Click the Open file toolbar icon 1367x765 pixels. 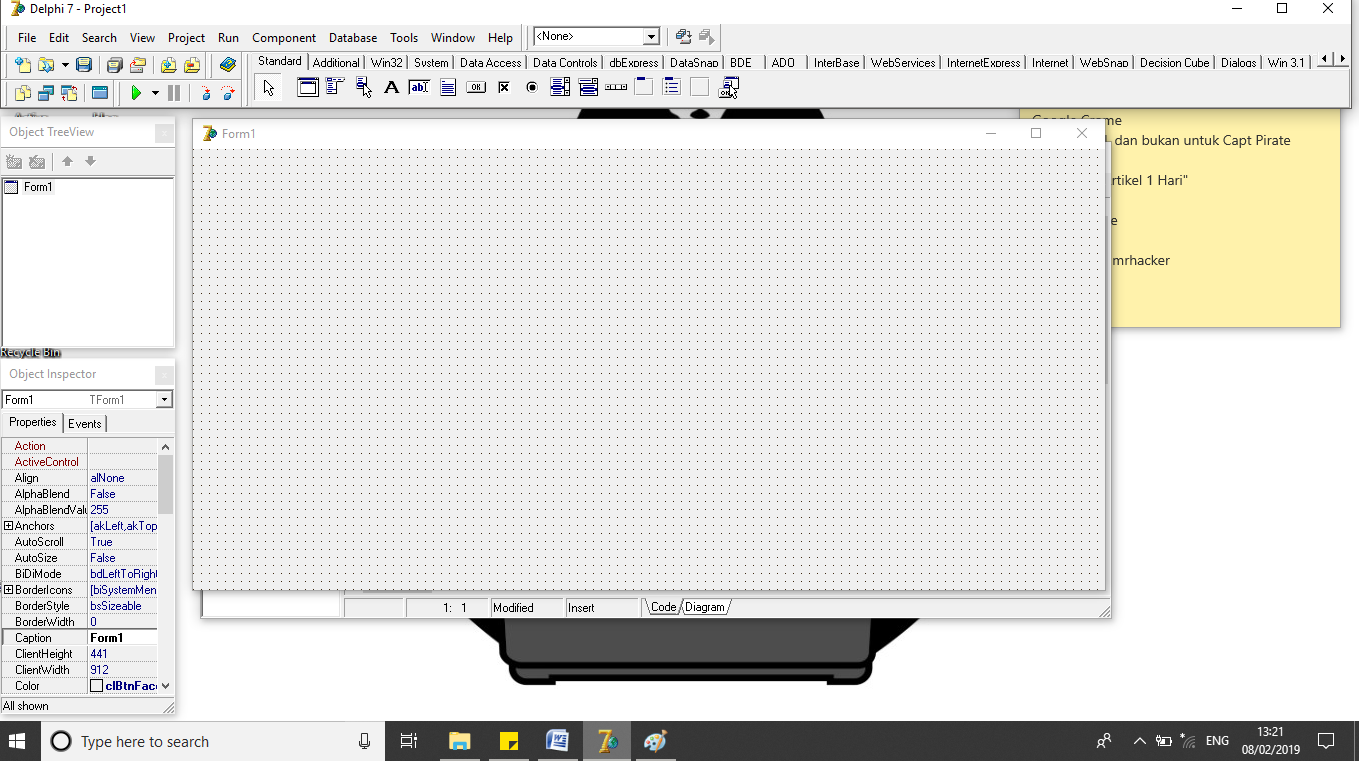point(46,65)
